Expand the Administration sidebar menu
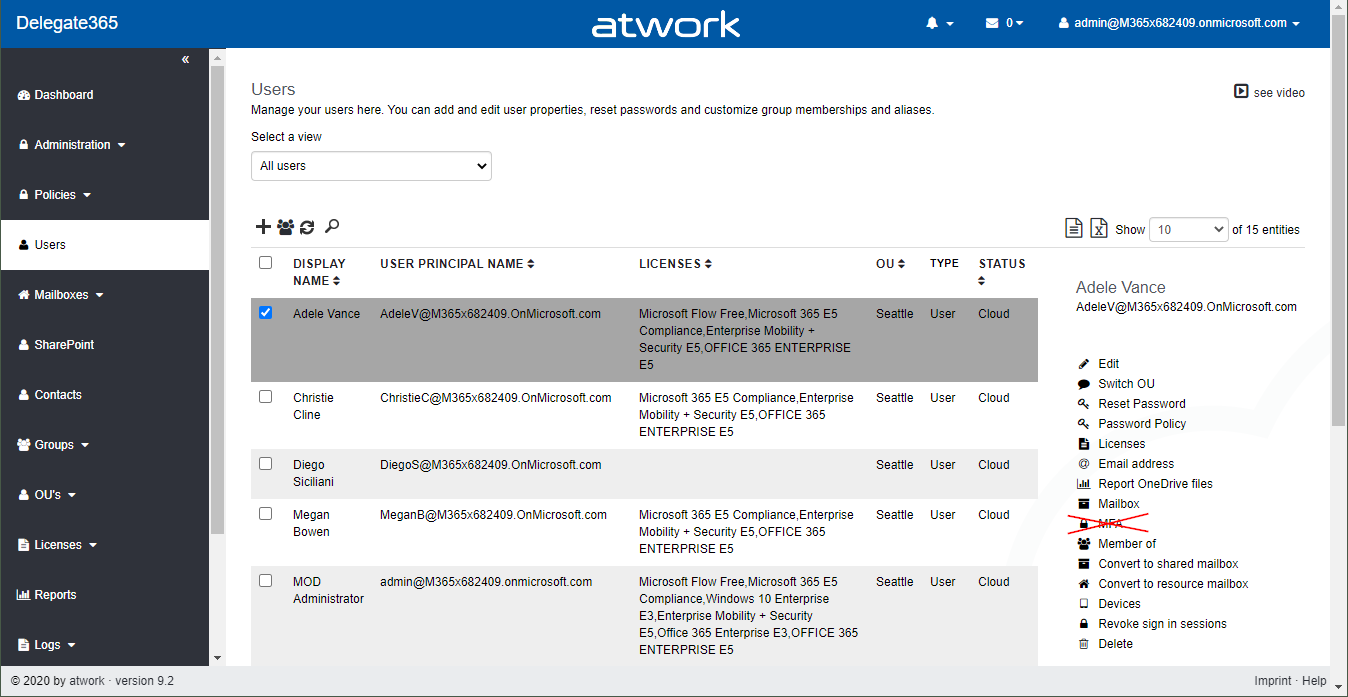 tap(72, 145)
